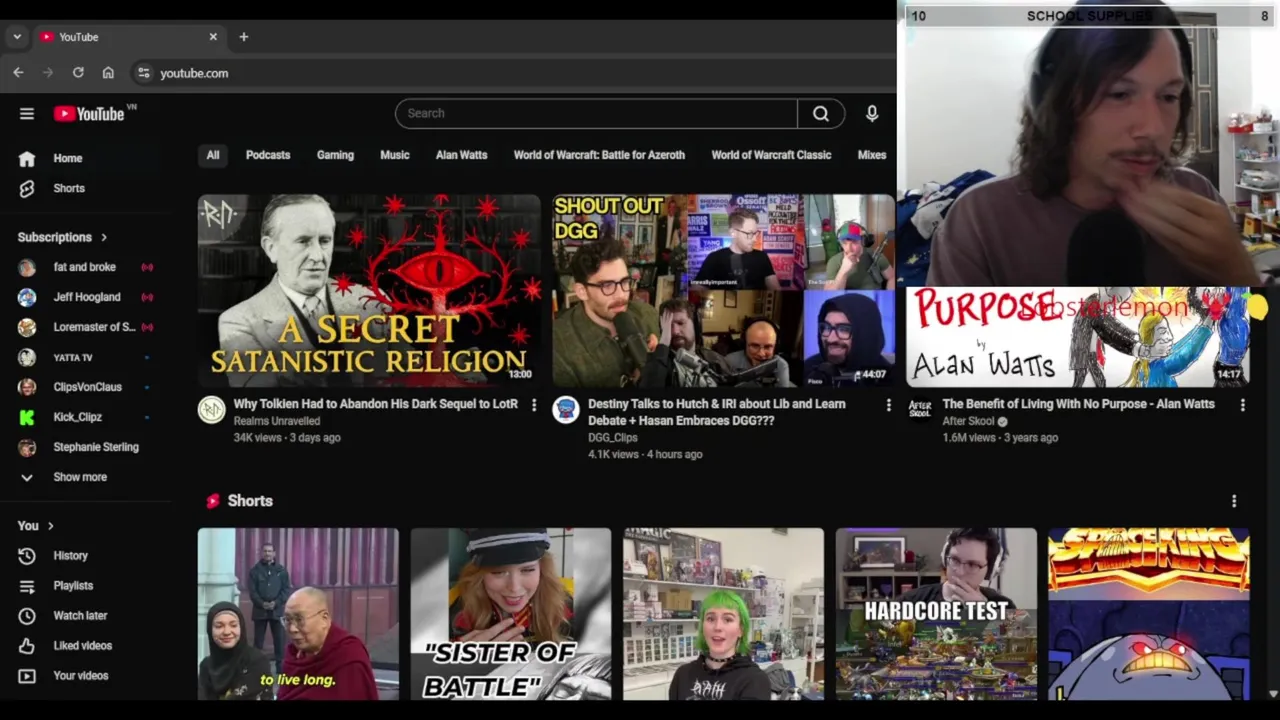Click the YouTube search input field
Screen dimensions: 1280x720
click(596, 114)
